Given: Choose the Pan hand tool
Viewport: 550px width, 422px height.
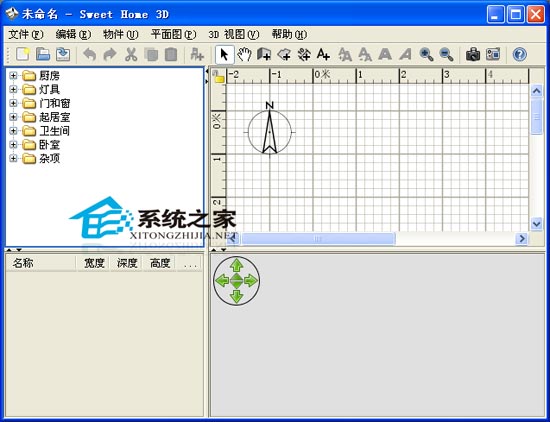Looking at the screenshot, I should 244,54.
